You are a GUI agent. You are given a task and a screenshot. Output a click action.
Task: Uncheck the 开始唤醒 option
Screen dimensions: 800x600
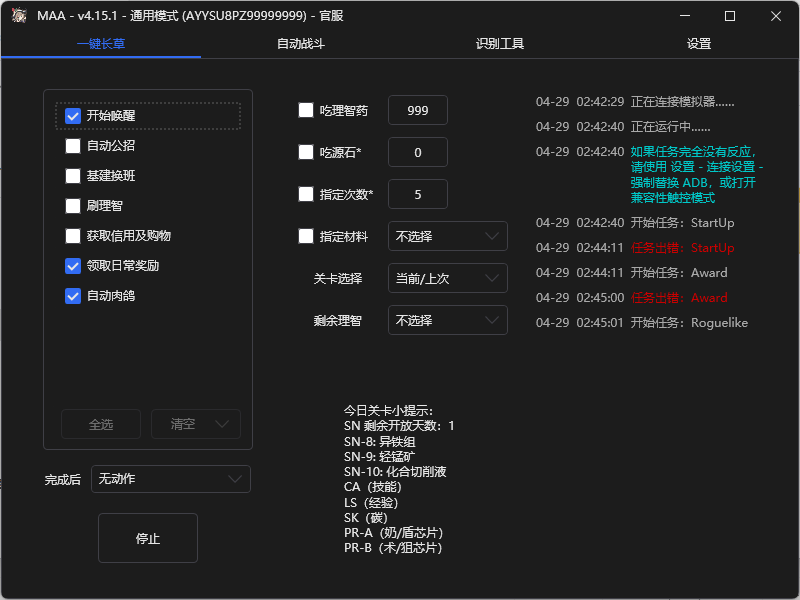coord(73,115)
